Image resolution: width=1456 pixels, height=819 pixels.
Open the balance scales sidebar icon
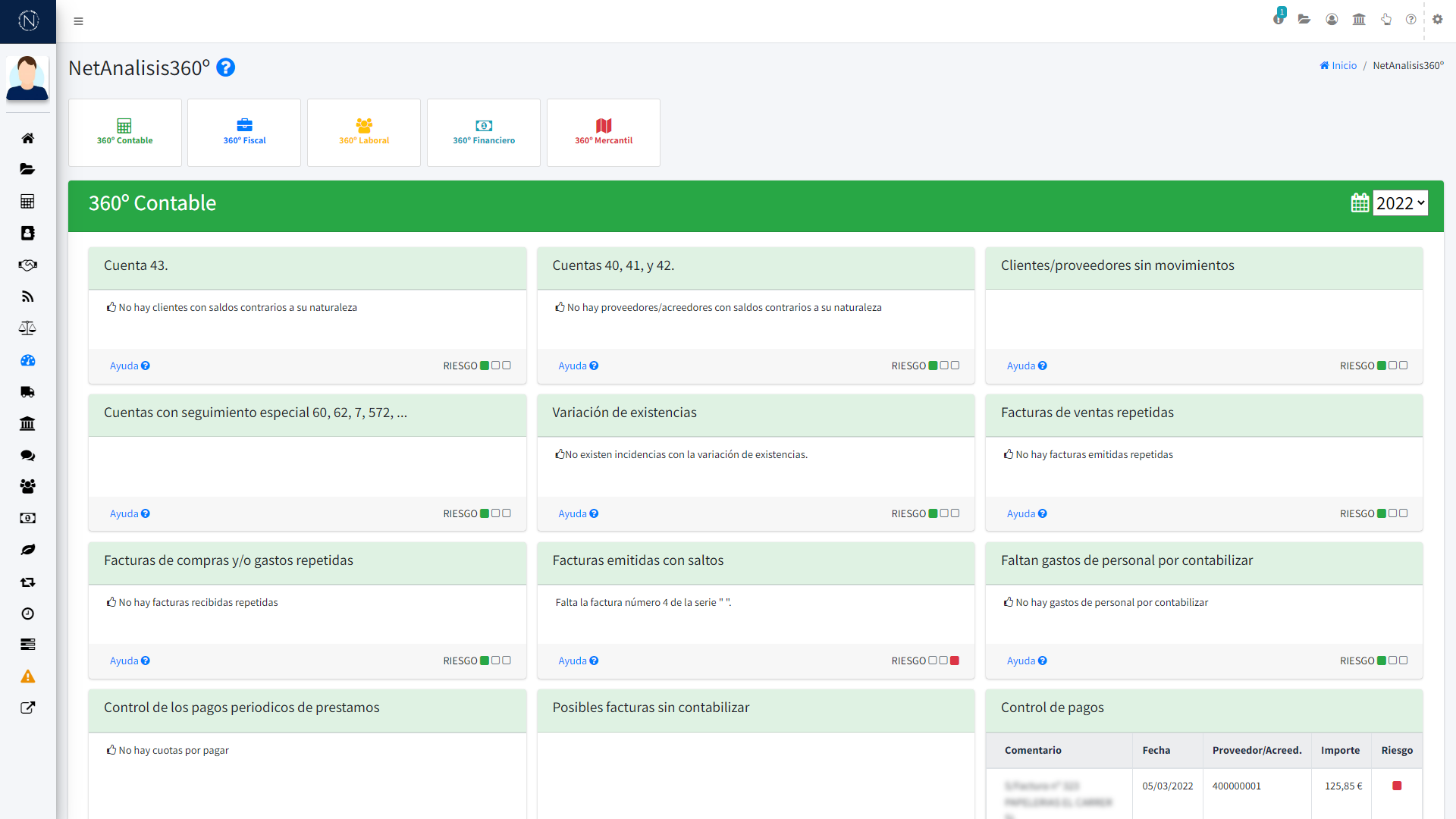(x=27, y=328)
